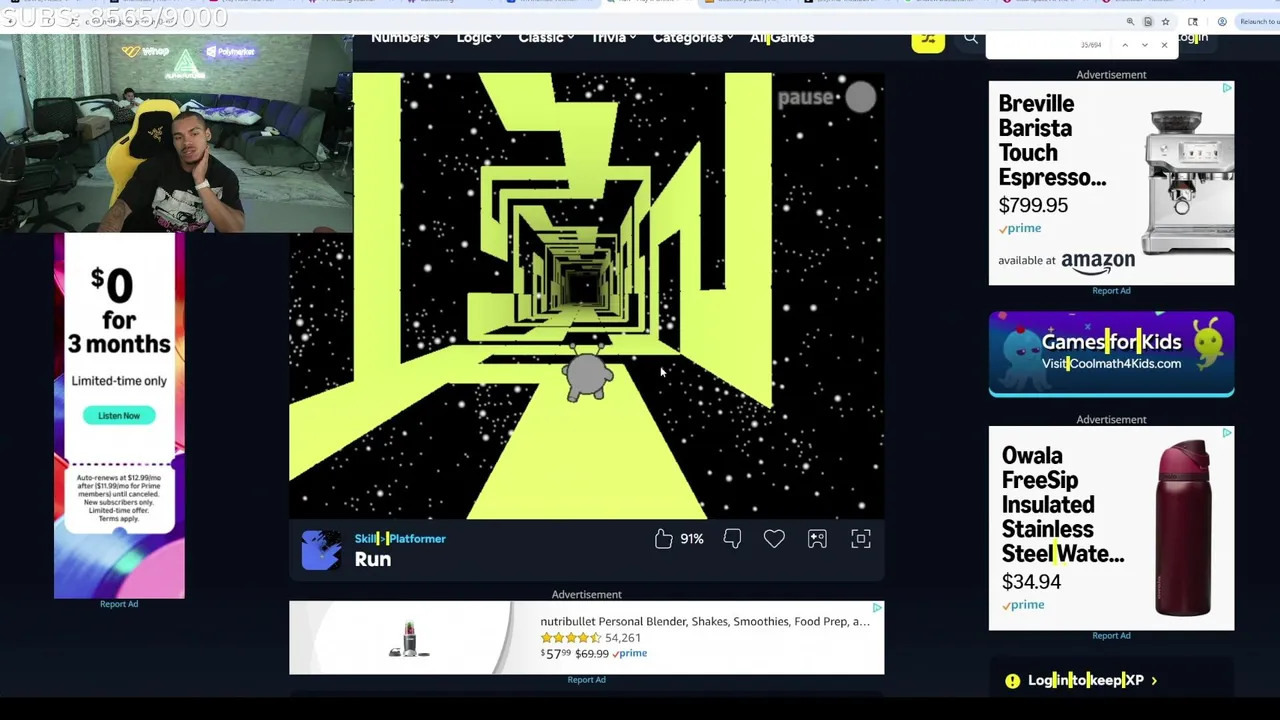The height and width of the screenshot is (720, 1280).
Task: Bookmark this page with star icon
Action: tap(1165, 21)
